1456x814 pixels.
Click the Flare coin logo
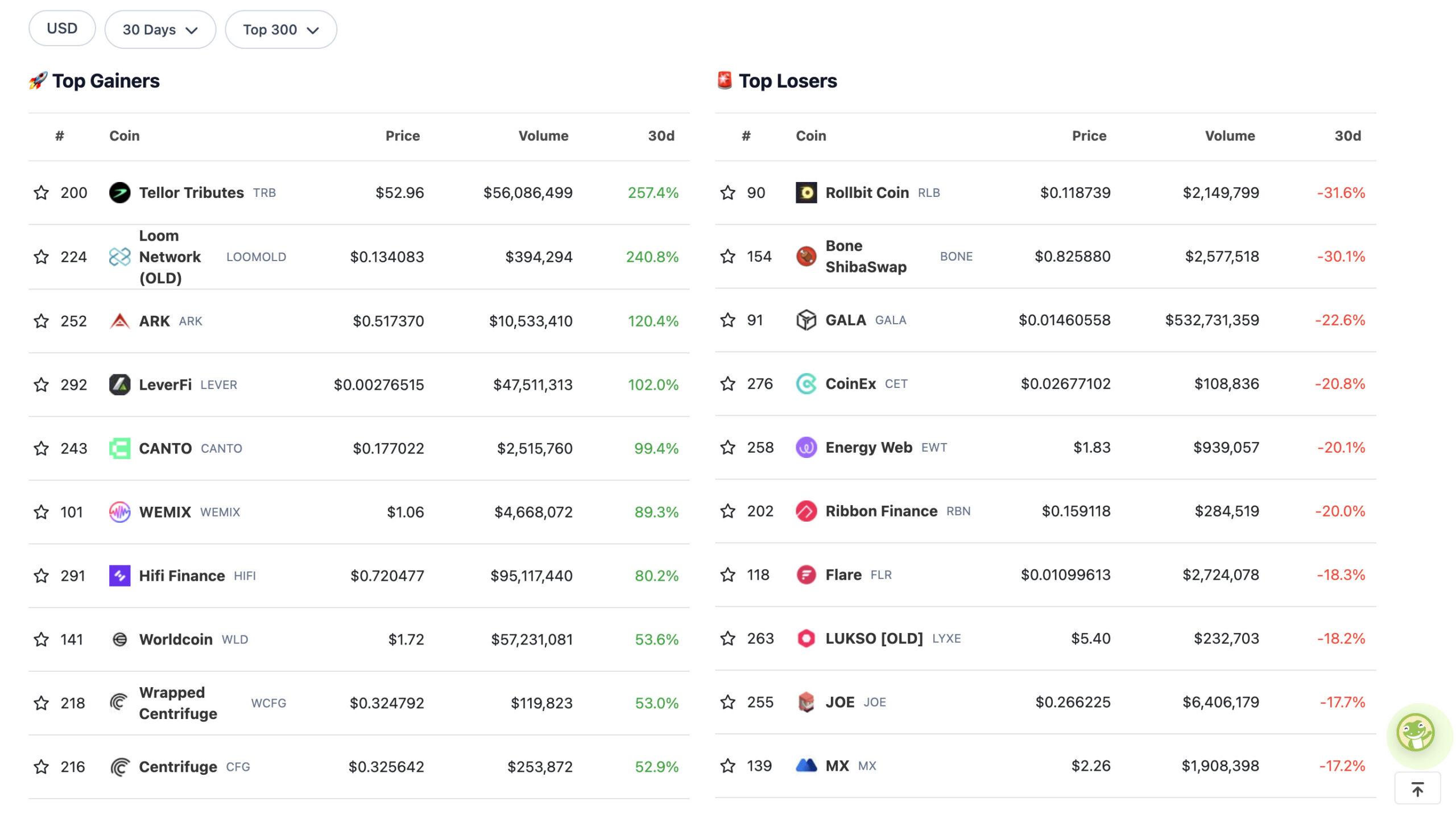coord(806,575)
